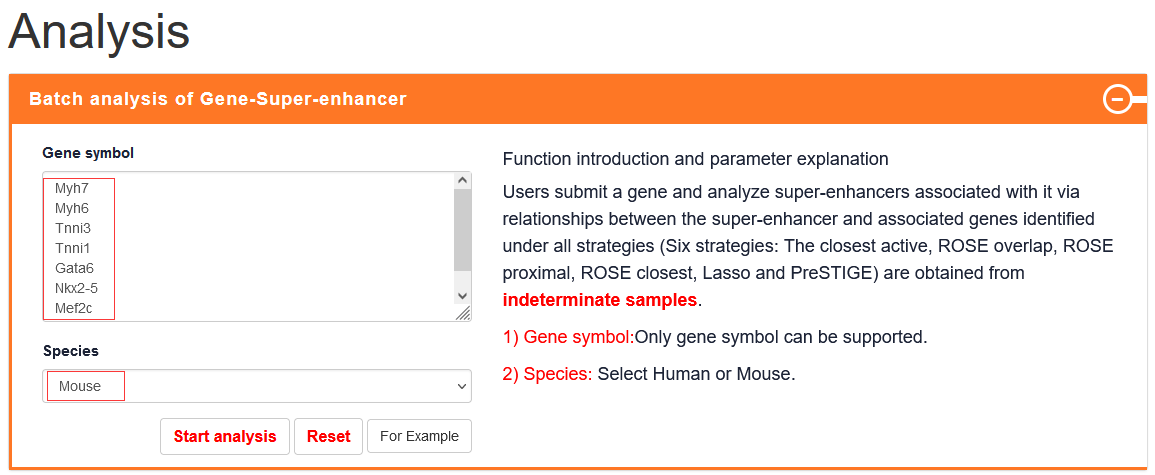Click the textarea scrollbar thumb
This screenshot has height=475, width=1155.
pyautogui.click(x=462, y=230)
